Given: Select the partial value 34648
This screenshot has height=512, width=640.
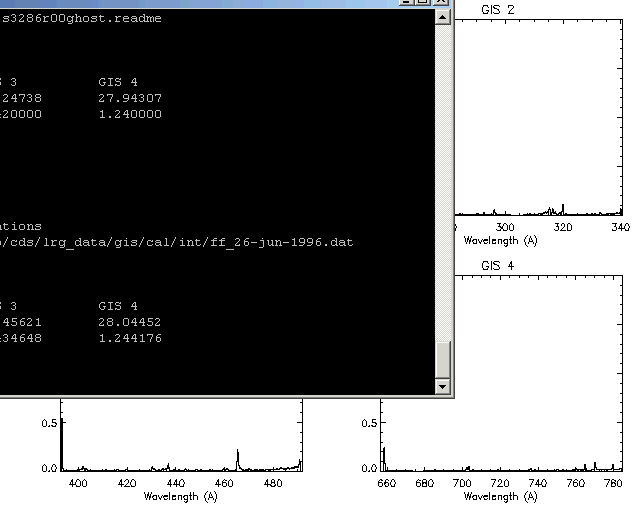Looking at the screenshot, I should point(22,338).
